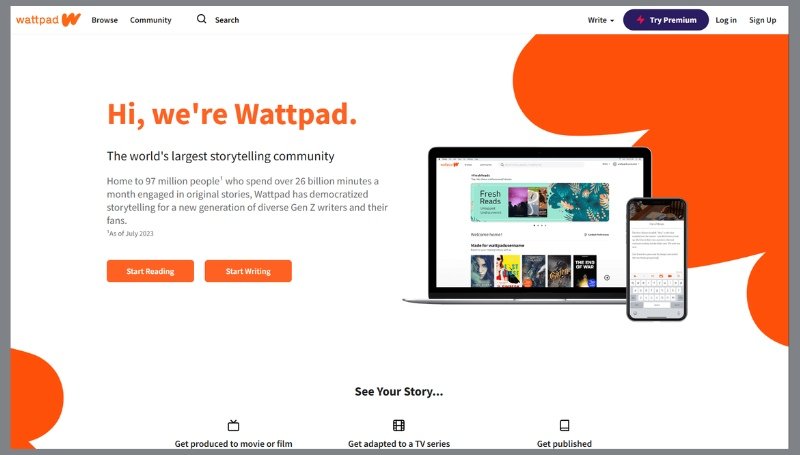800x455 pixels.
Task: Click the magnifying glass search icon
Action: [x=202, y=19]
